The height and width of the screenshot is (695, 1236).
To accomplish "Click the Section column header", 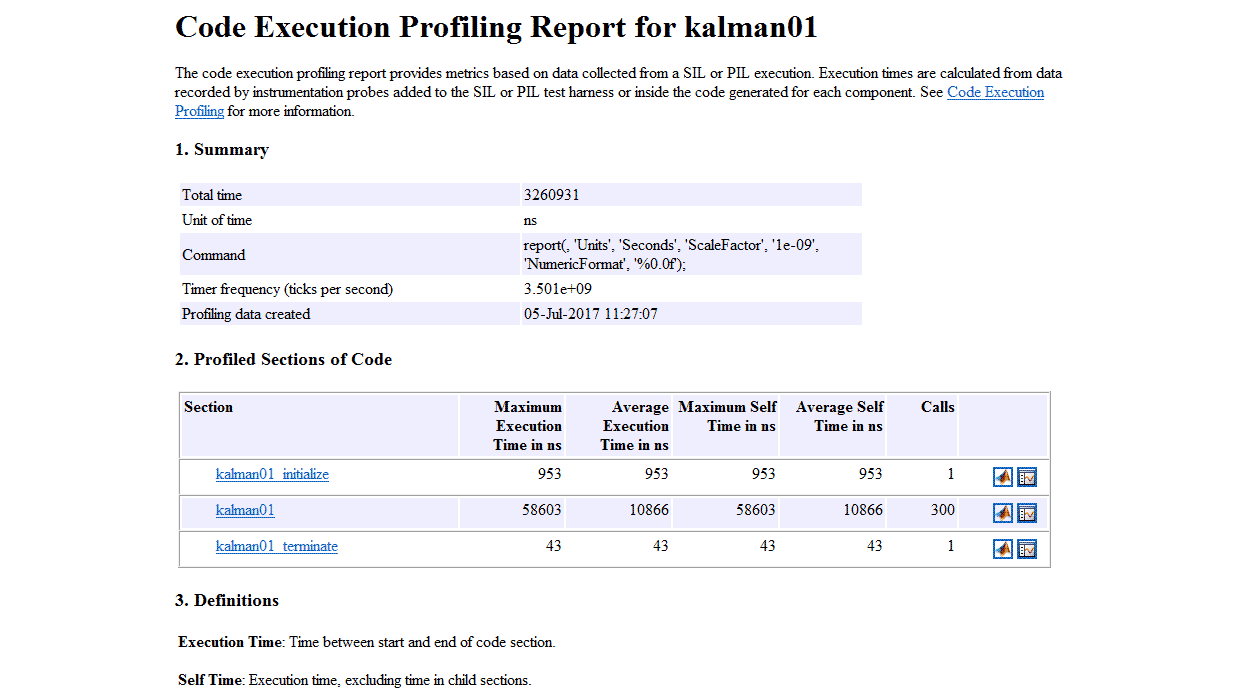I will point(208,407).
